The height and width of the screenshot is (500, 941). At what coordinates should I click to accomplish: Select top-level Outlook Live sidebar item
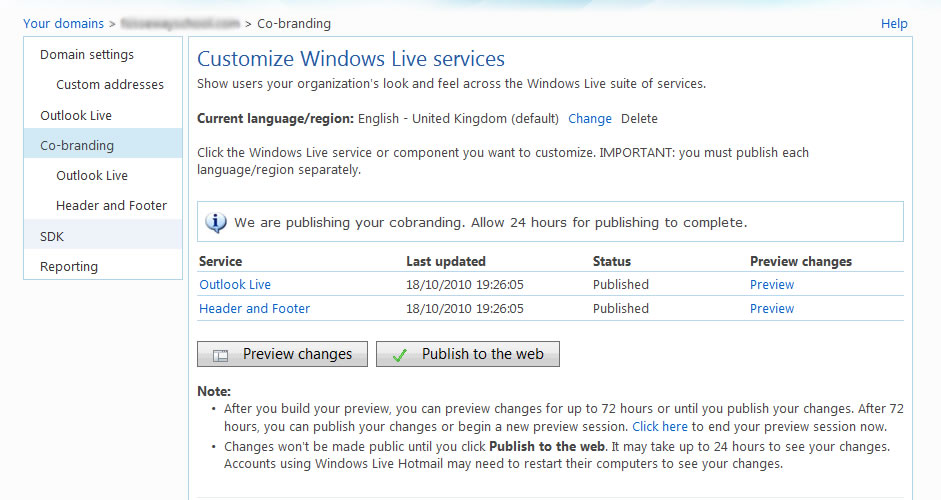[x=76, y=115]
